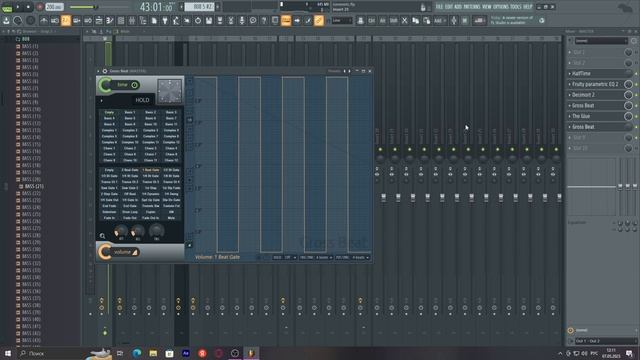
Task: Open the TOOLS menu
Action: coord(516,7)
